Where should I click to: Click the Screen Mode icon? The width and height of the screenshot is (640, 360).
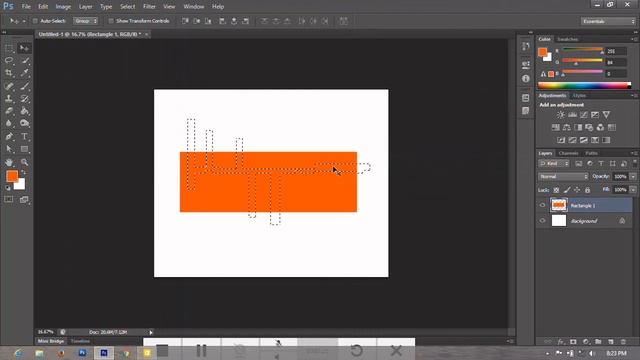tap(24, 200)
